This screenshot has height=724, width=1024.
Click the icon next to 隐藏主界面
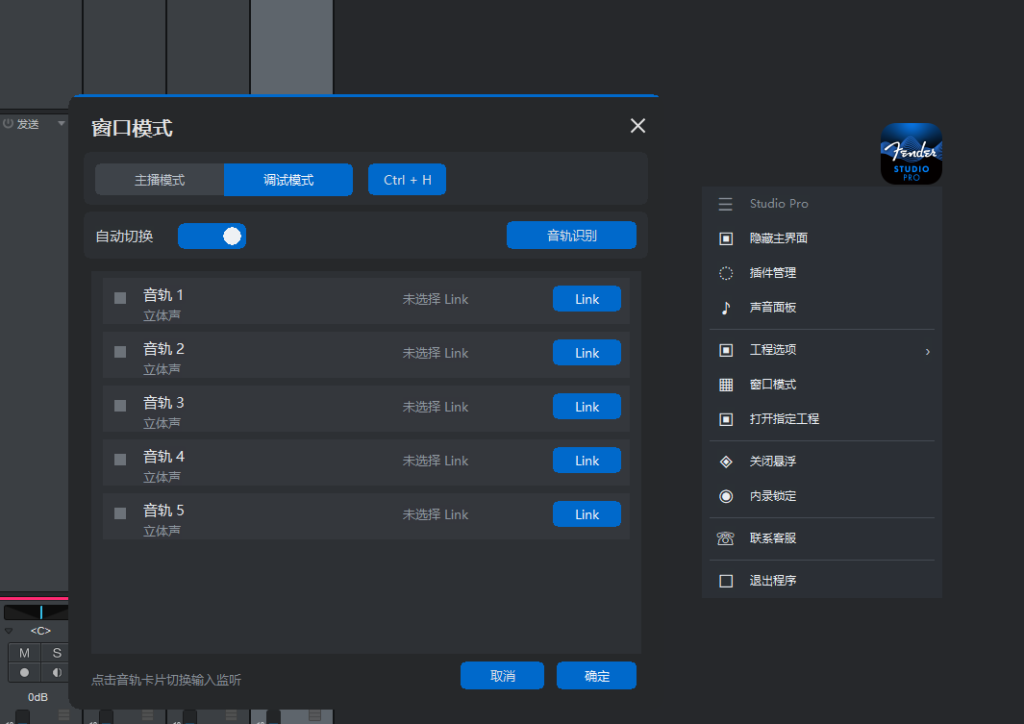click(x=726, y=238)
